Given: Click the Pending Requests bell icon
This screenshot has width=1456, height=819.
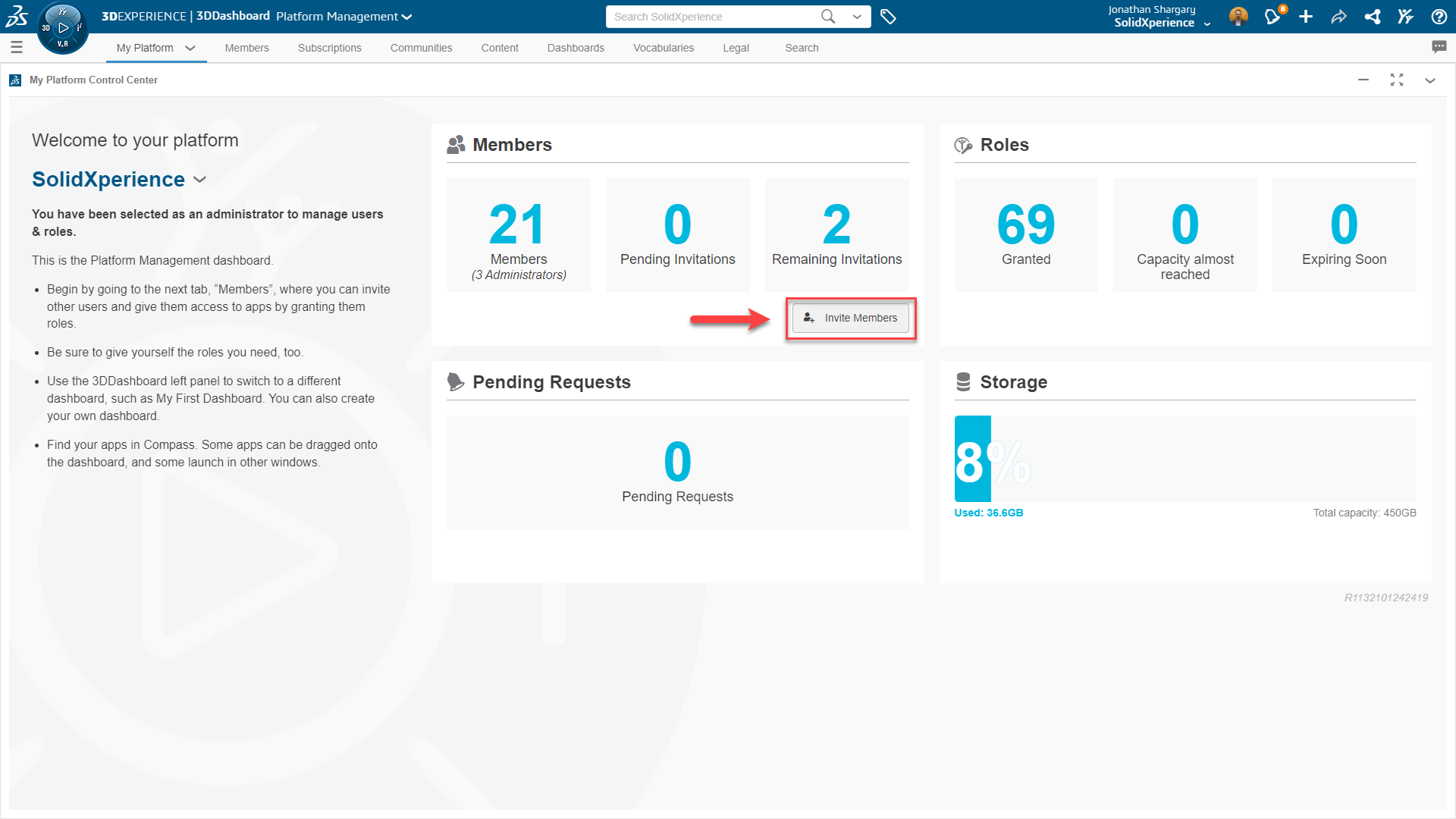Looking at the screenshot, I should [456, 382].
